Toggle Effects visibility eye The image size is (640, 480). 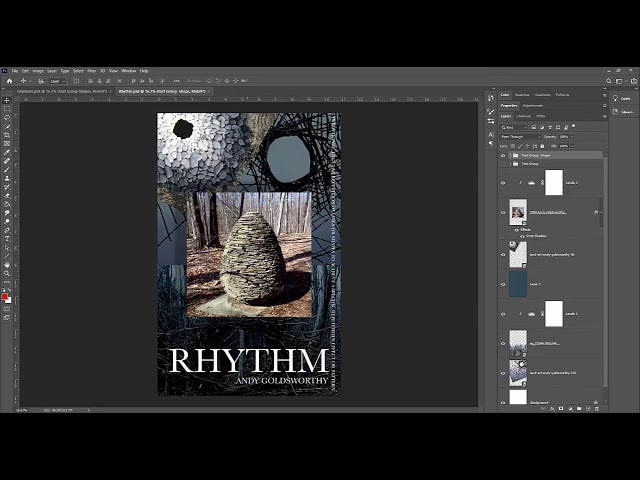pyautogui.click(x=517, y=230)
